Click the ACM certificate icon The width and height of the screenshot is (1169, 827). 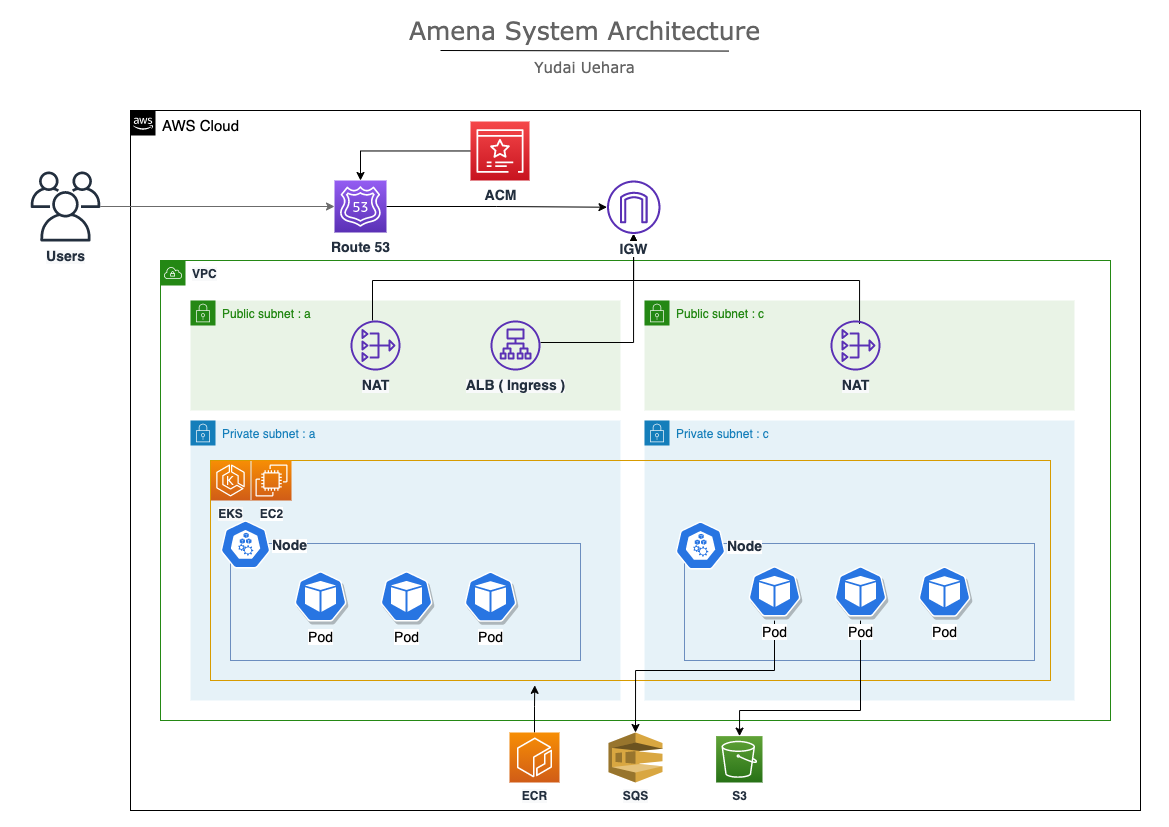(x=499, y=151)
